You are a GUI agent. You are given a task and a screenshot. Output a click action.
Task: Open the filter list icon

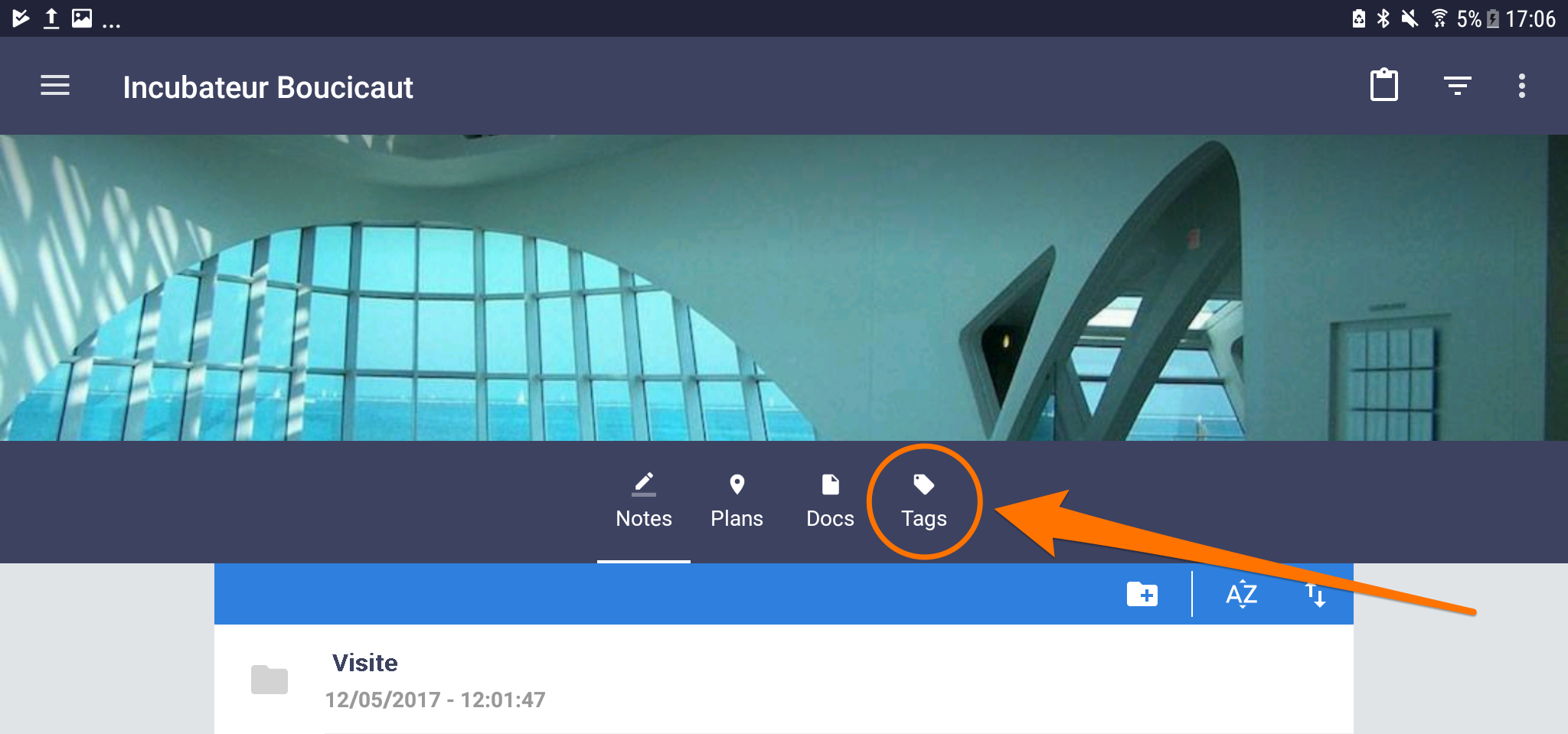point(1457,86)
